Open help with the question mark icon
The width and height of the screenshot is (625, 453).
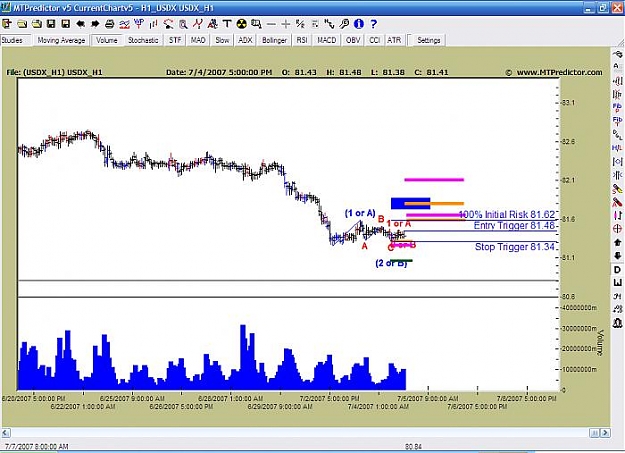coord(373,24)
